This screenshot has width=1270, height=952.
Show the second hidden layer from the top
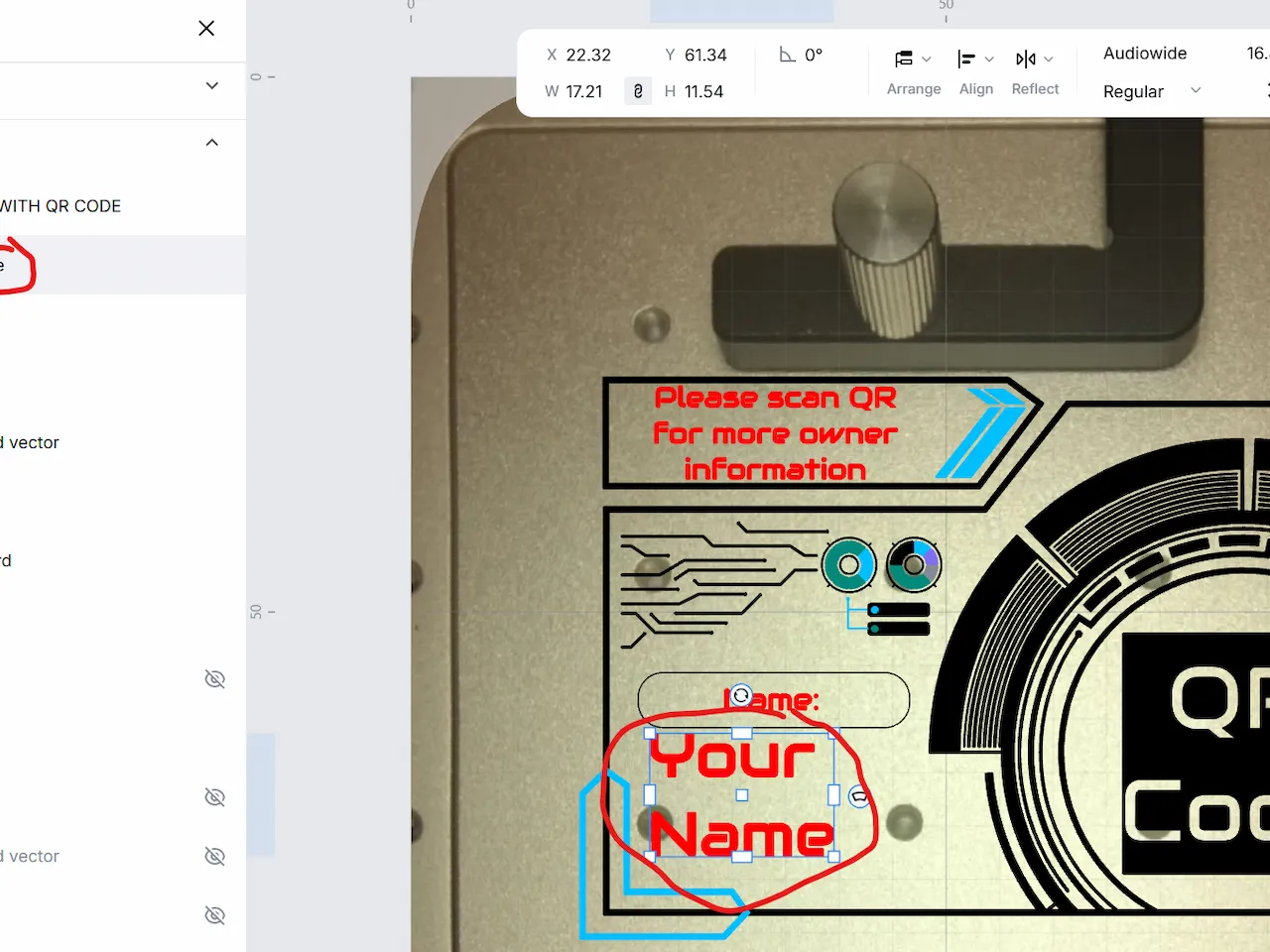pos(214,797)
